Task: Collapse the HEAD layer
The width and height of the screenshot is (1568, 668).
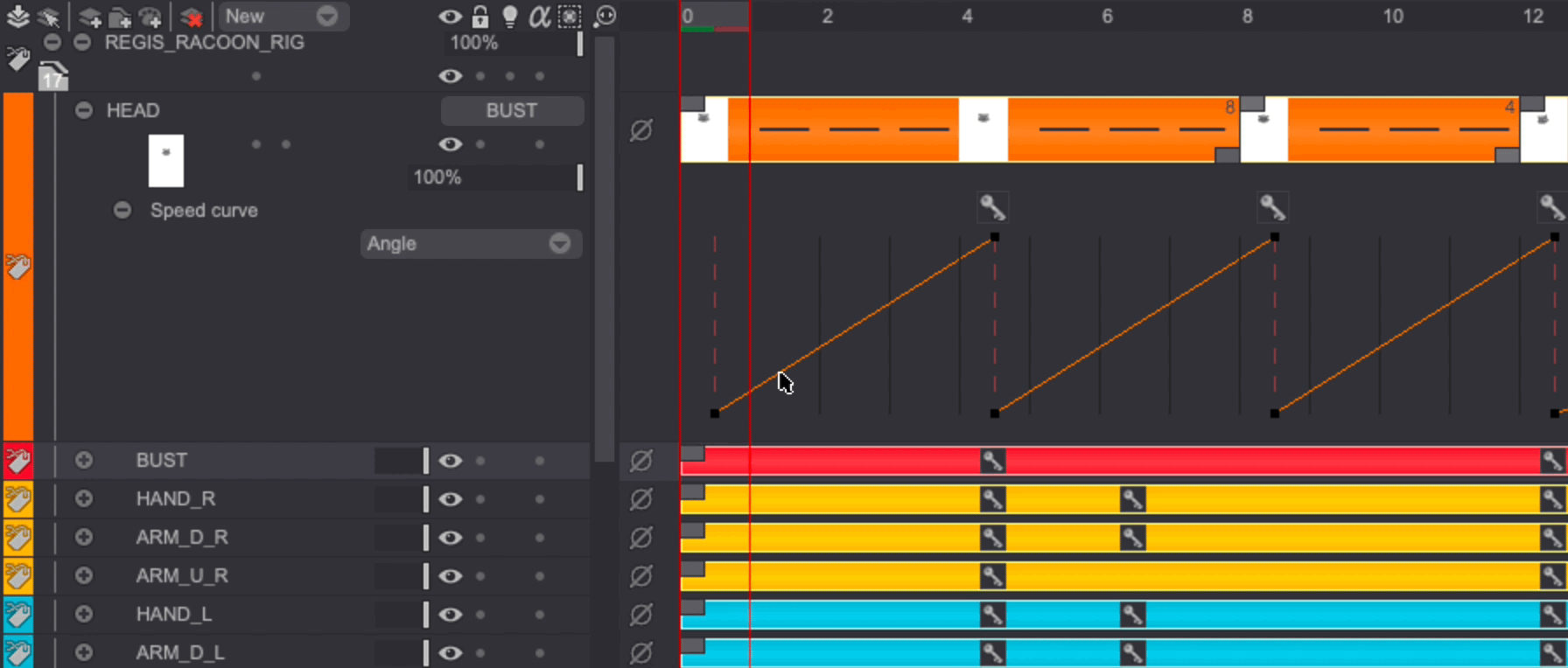Action: pyautogui.click(x=84, y=111)
